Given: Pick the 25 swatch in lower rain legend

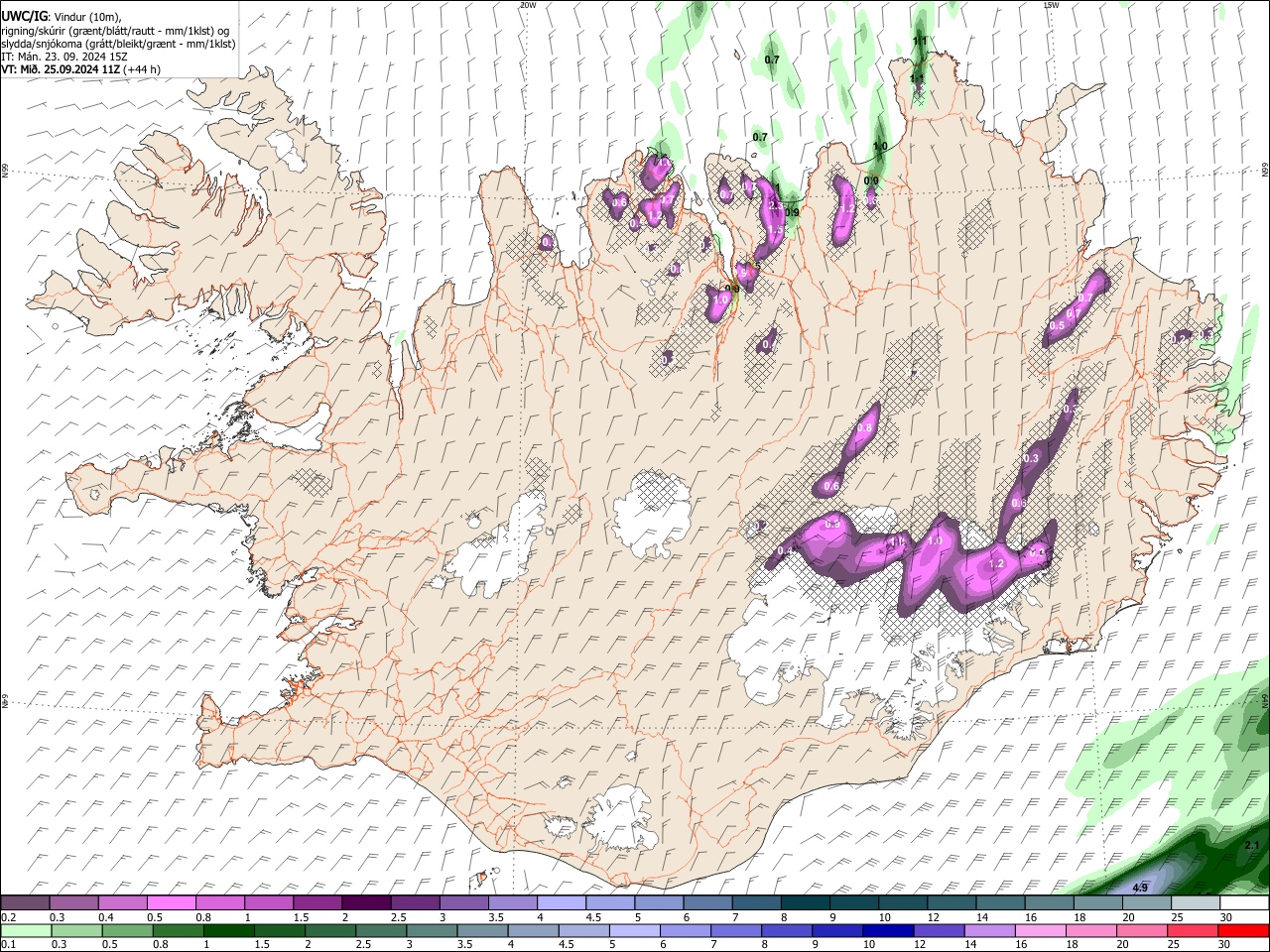Looking at the screenshot, I should 1193,930.
